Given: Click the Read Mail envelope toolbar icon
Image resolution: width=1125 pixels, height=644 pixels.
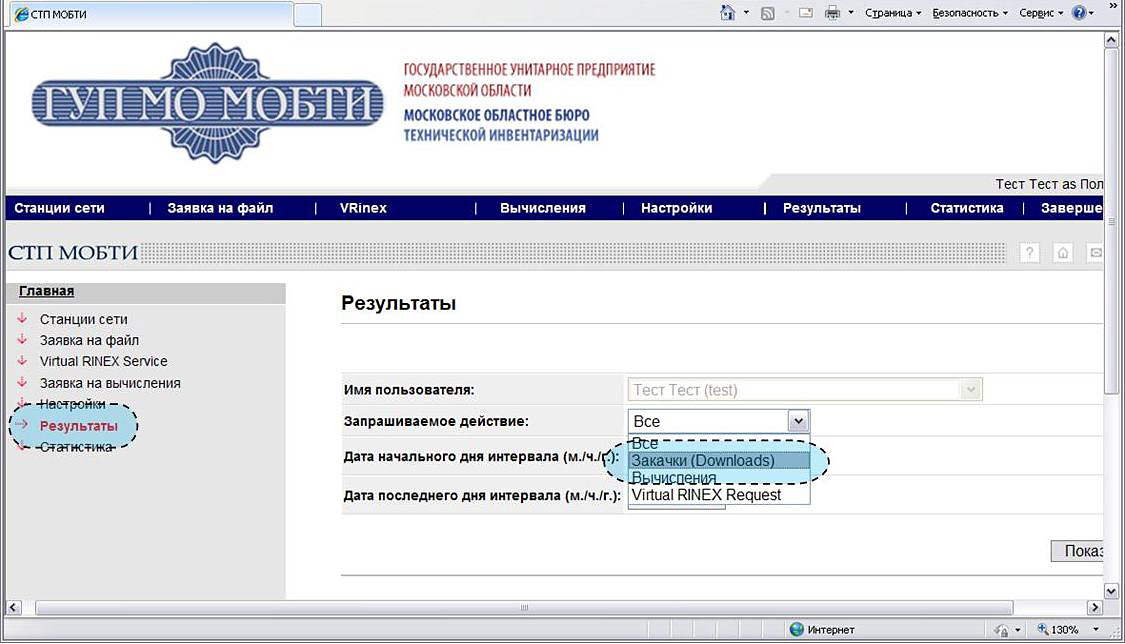Looking at the screenshot, I should (x=806, y=13).
